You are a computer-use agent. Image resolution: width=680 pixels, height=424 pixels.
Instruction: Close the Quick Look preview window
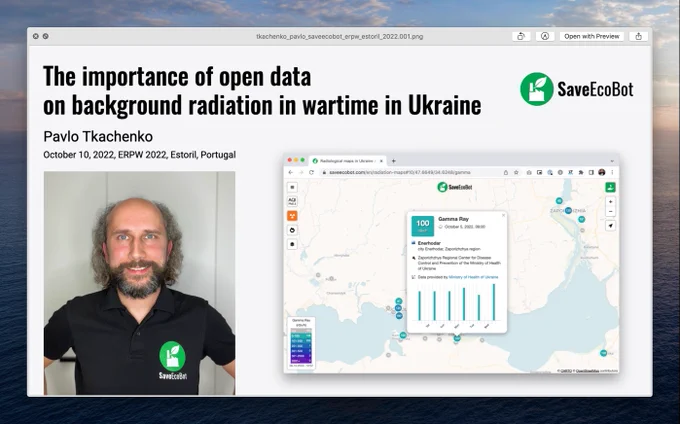tap(36, 36)
